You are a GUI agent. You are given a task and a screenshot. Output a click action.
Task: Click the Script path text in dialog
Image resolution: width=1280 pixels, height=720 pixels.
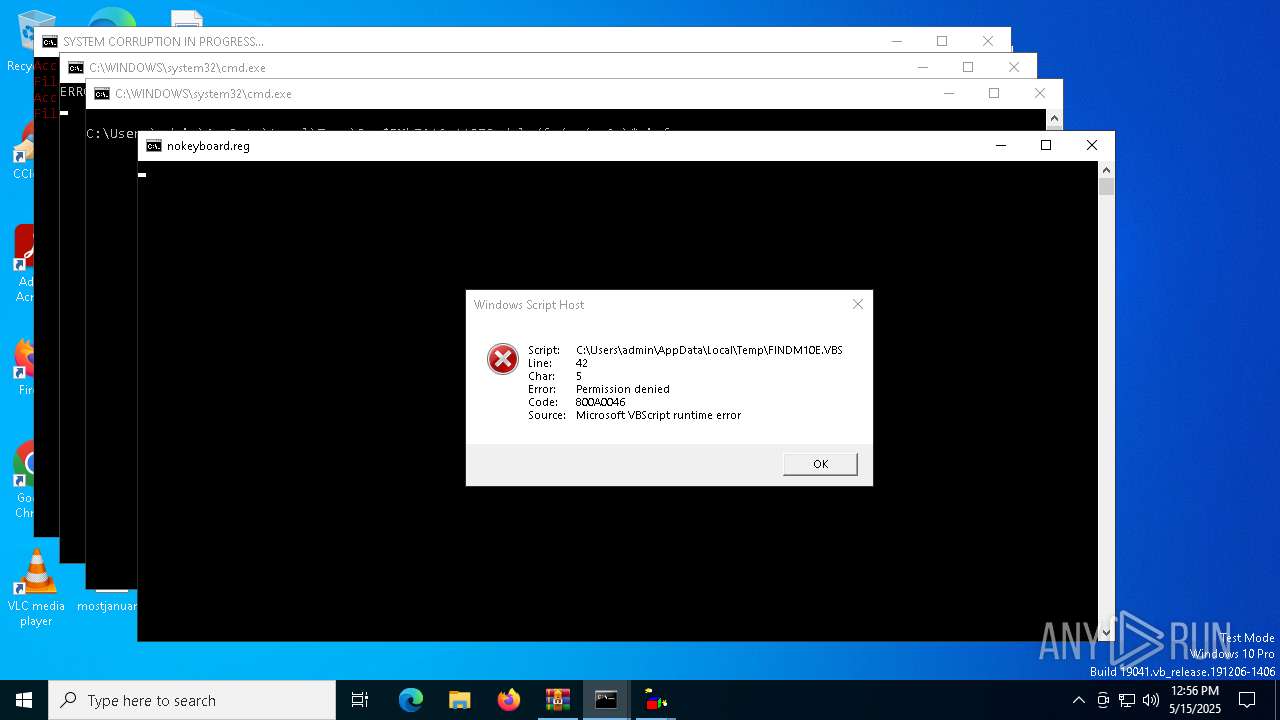[x=709, y=350]
